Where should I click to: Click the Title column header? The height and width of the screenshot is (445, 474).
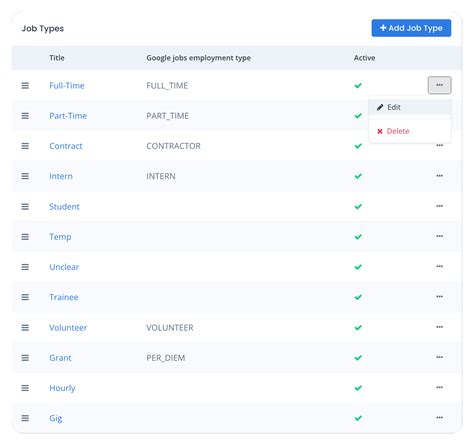[57, 58]
